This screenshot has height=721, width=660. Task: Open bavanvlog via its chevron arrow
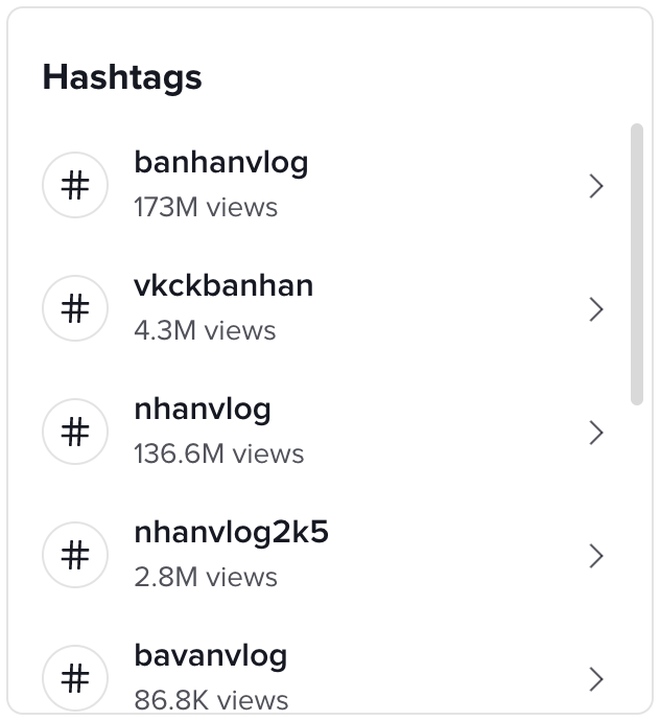pos(596,679)
